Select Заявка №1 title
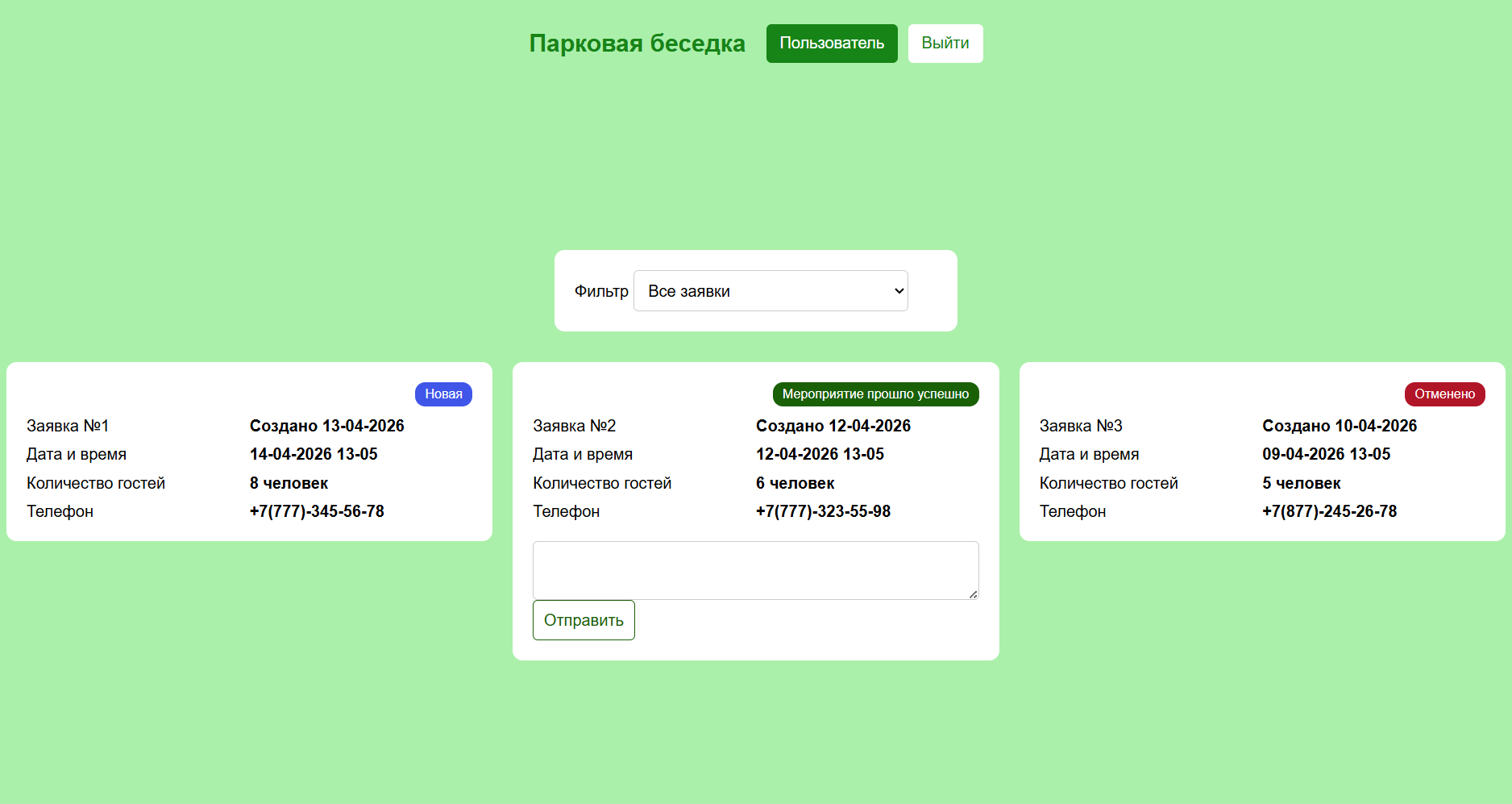Screen dimensions: 1512x804 click(x=68, y=426)
